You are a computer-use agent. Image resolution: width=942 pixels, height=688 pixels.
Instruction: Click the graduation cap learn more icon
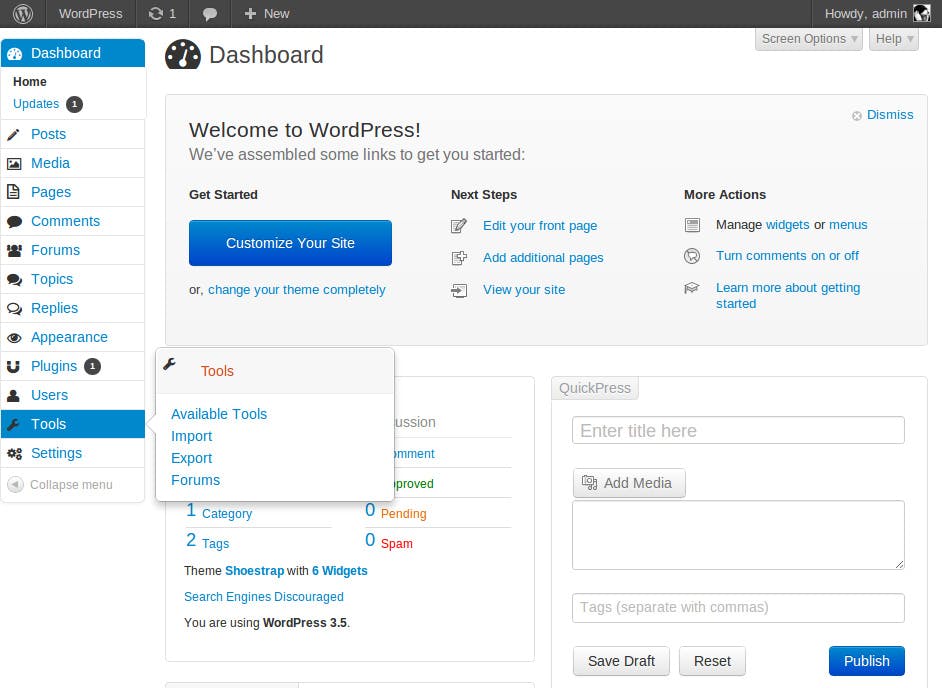click(x=691, y=288)
